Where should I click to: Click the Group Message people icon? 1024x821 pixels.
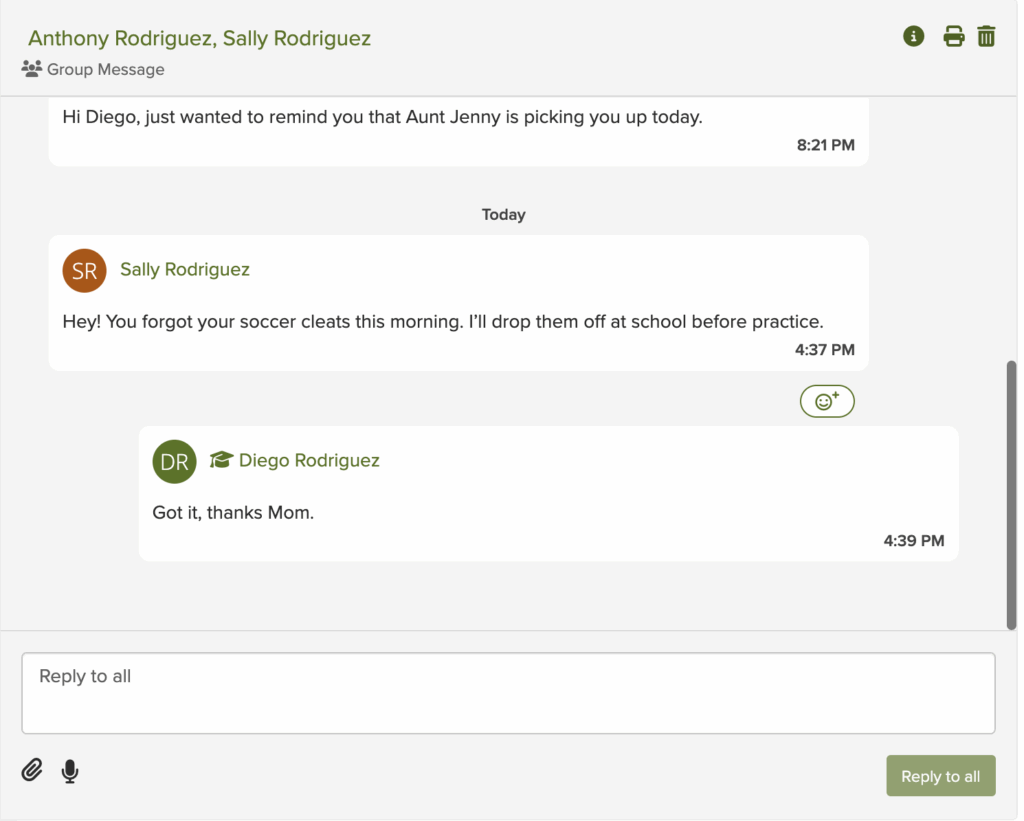click(31, 69)
